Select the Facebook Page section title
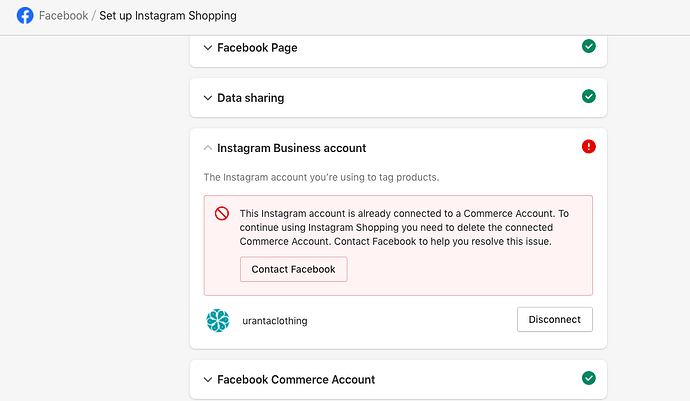The height and width of the screenshot is (401, 690). (x=257, y=47)
